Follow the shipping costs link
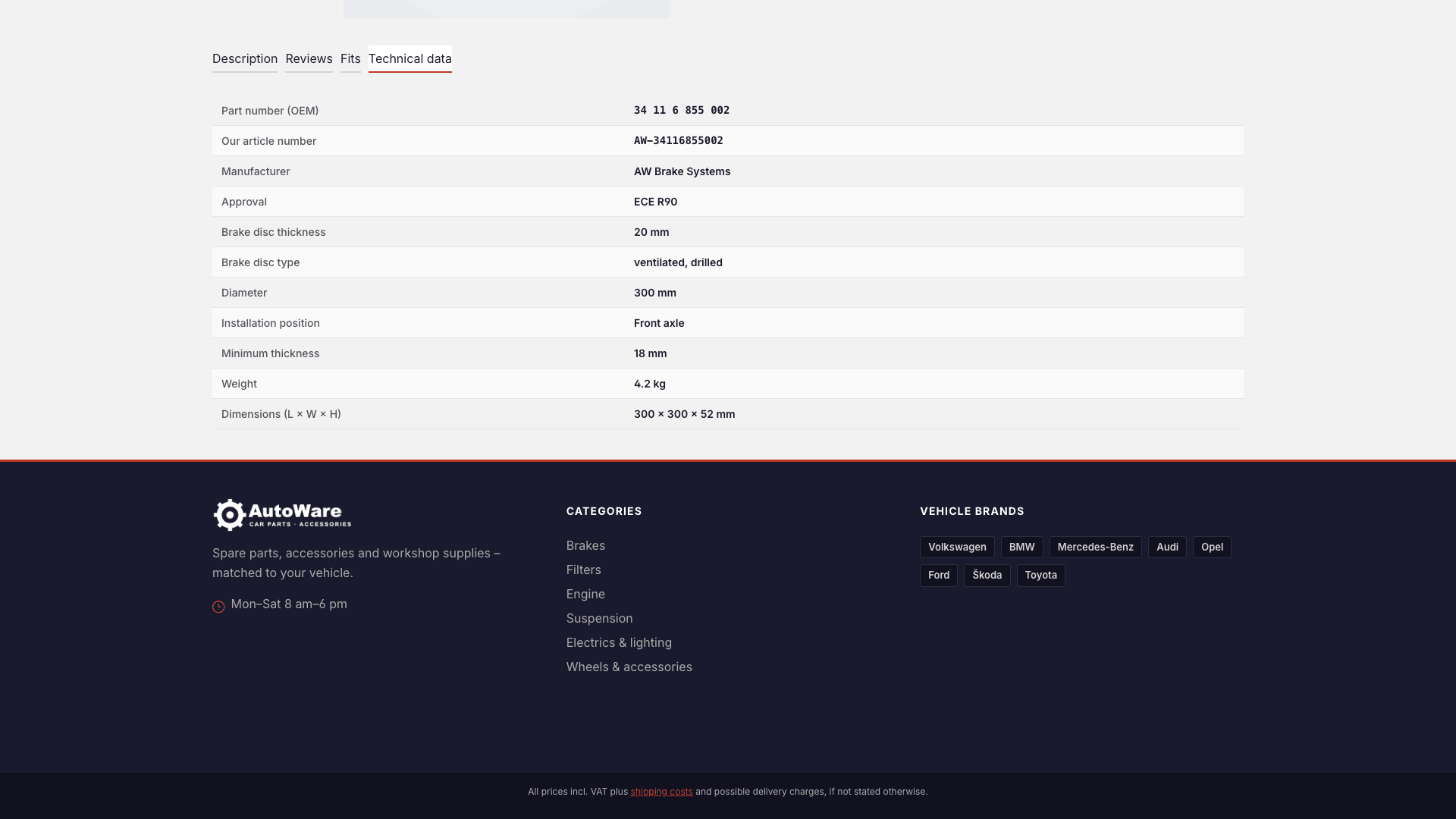 (x=661, y=792)
